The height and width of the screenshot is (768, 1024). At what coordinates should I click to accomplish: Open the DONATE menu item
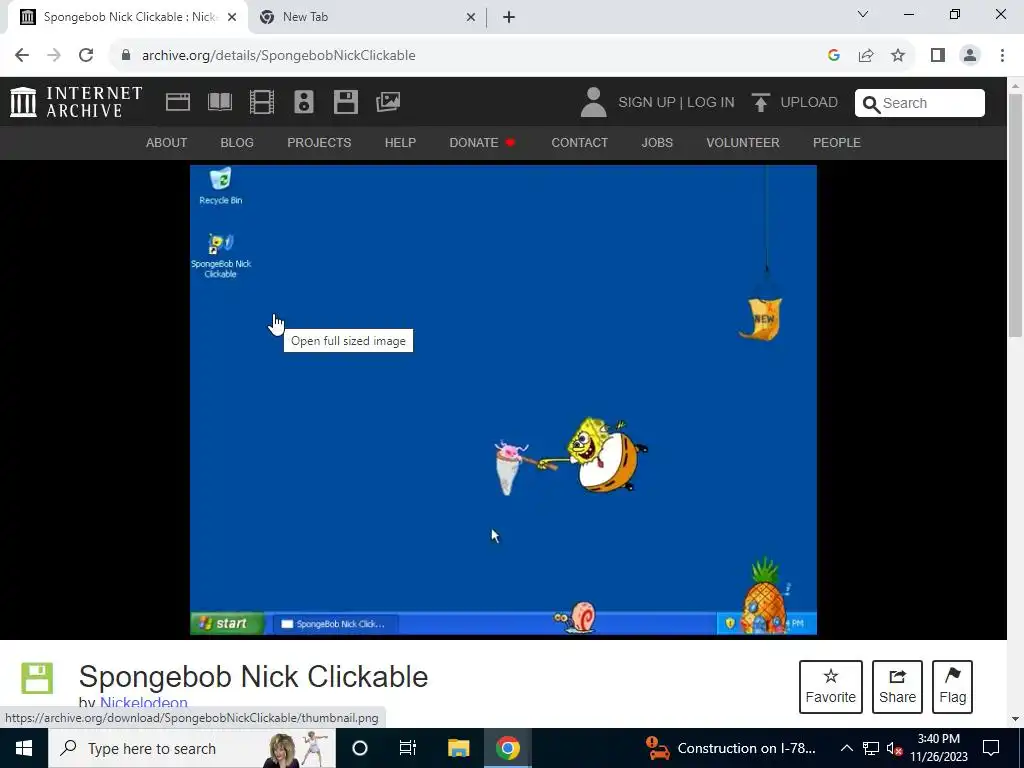tap(482, 142)
